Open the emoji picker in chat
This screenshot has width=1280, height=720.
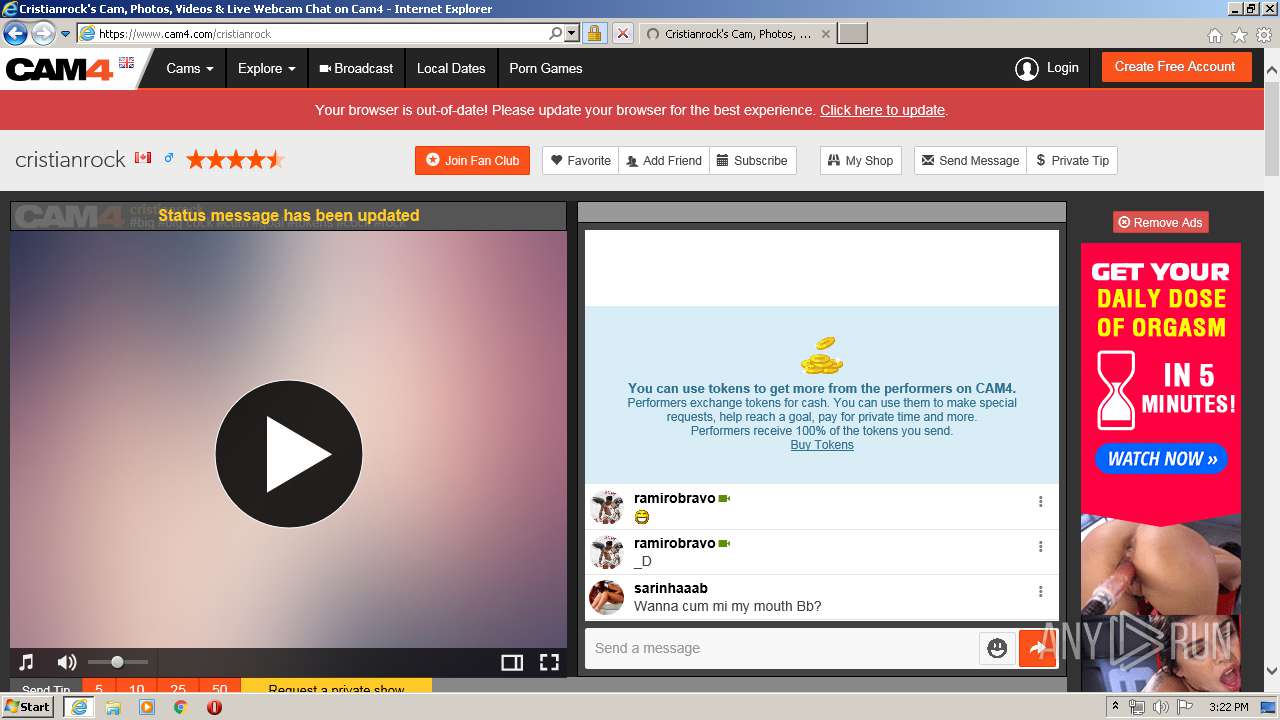pos(997,648)
